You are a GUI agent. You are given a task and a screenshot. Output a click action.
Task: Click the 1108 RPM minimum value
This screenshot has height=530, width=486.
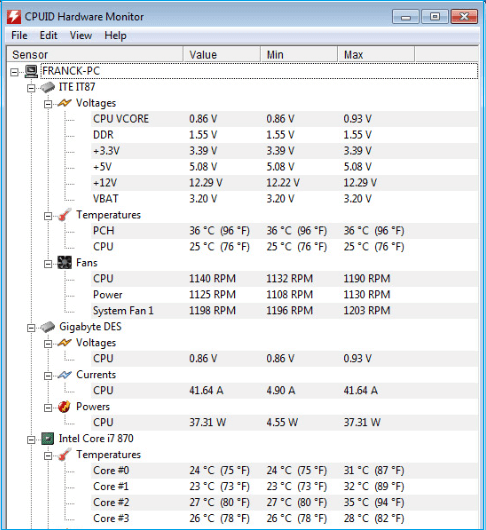(x=290, y=294)
